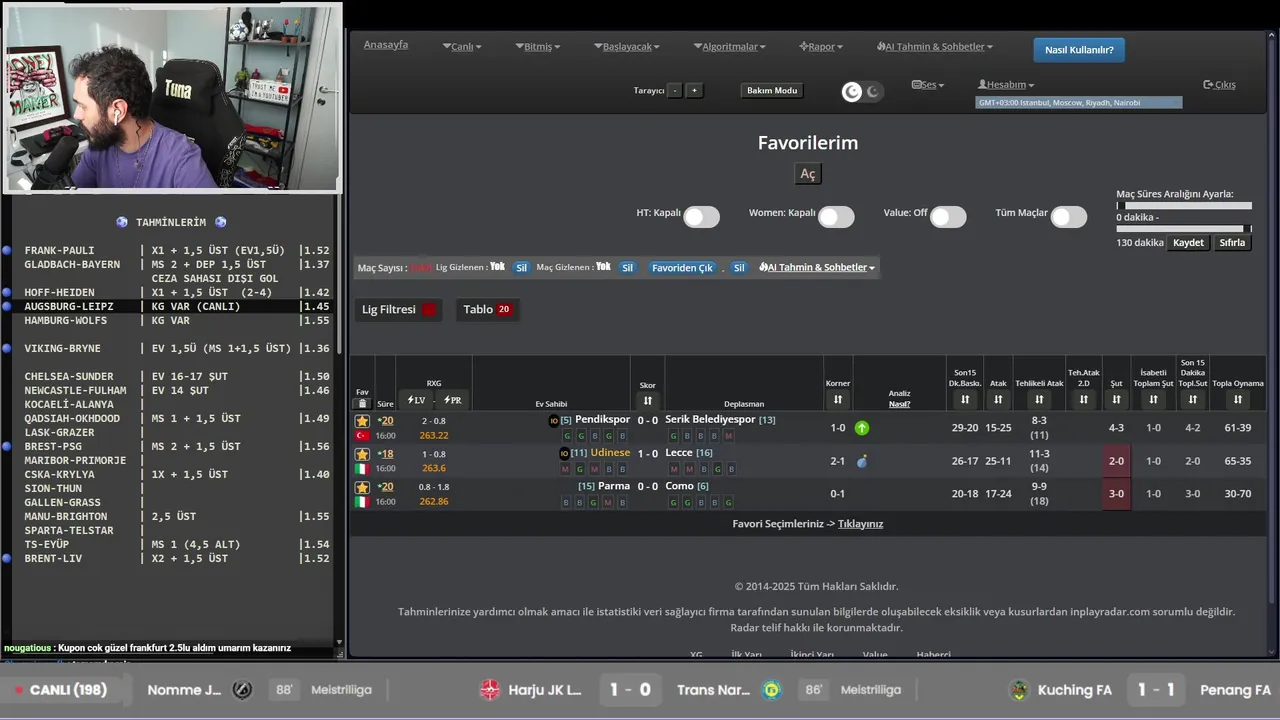This screenshot has height=720, width=1280.
Task: Click Sil next to Lig Gizlenen
Action: pos(521,268)
